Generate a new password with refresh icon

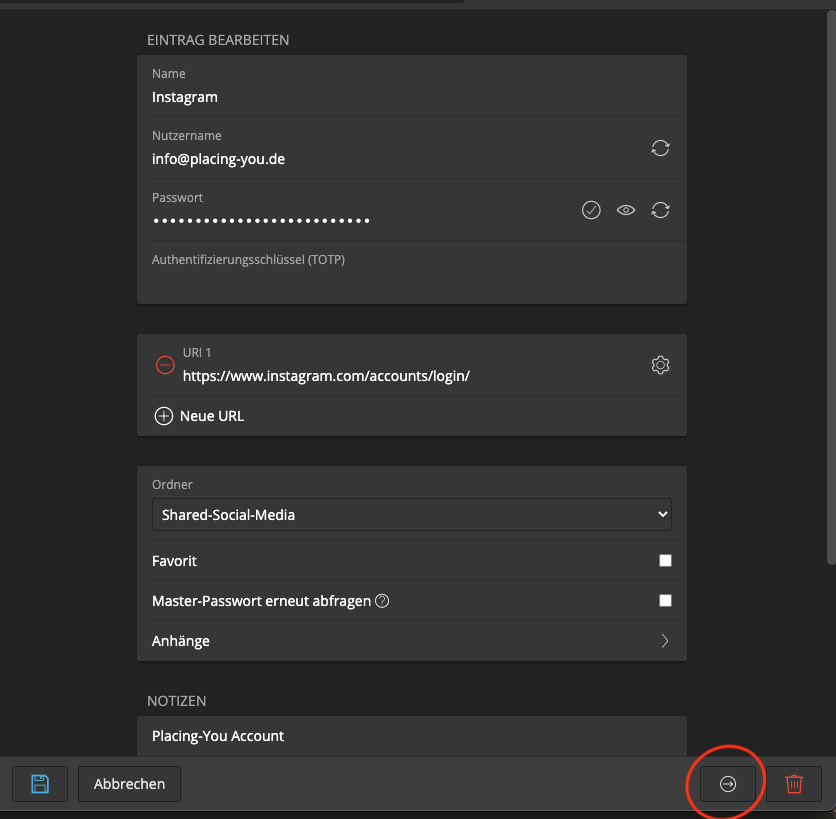[x=660, y=210]
